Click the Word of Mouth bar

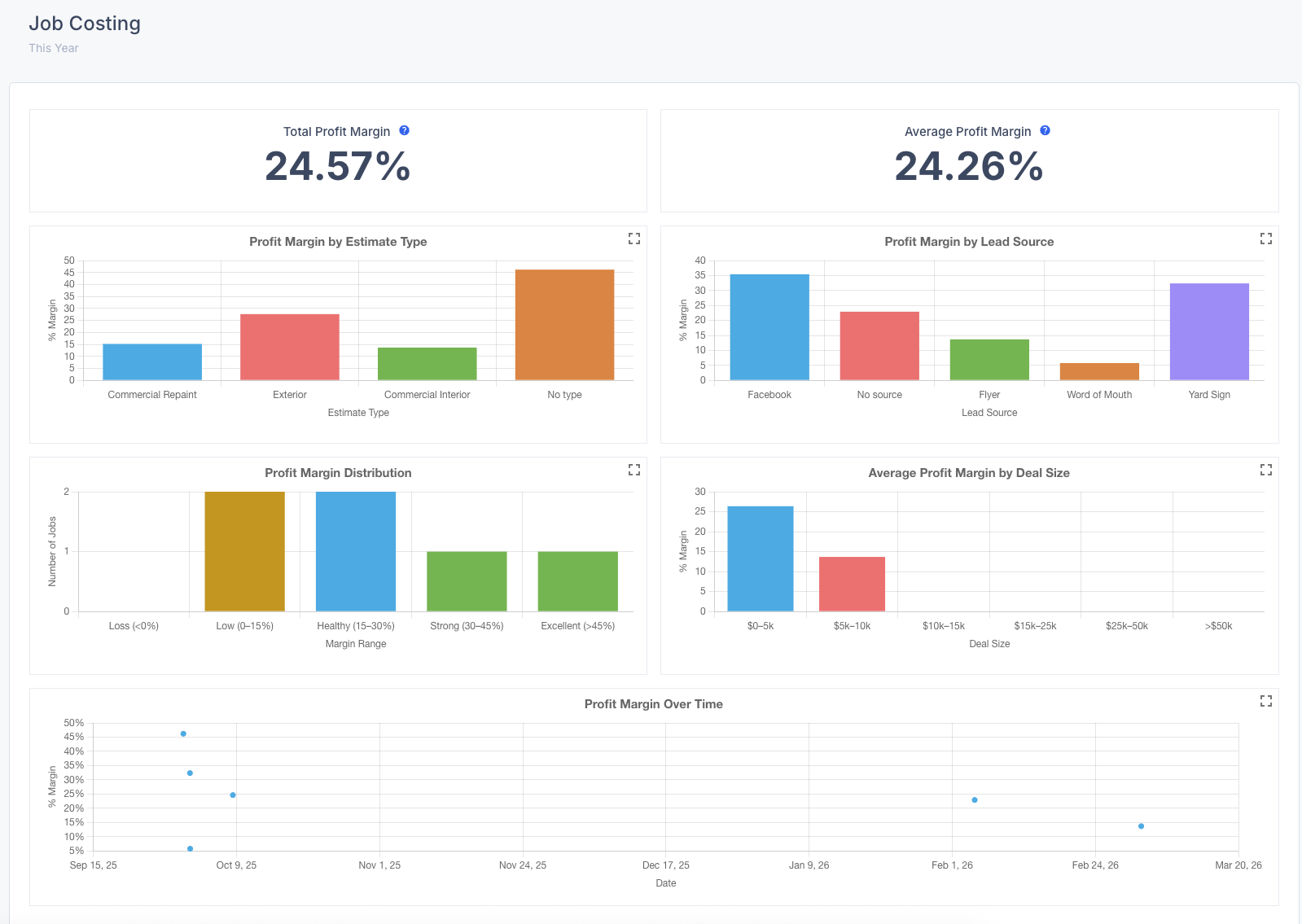pyautogui.click(x=1099, y=371)
